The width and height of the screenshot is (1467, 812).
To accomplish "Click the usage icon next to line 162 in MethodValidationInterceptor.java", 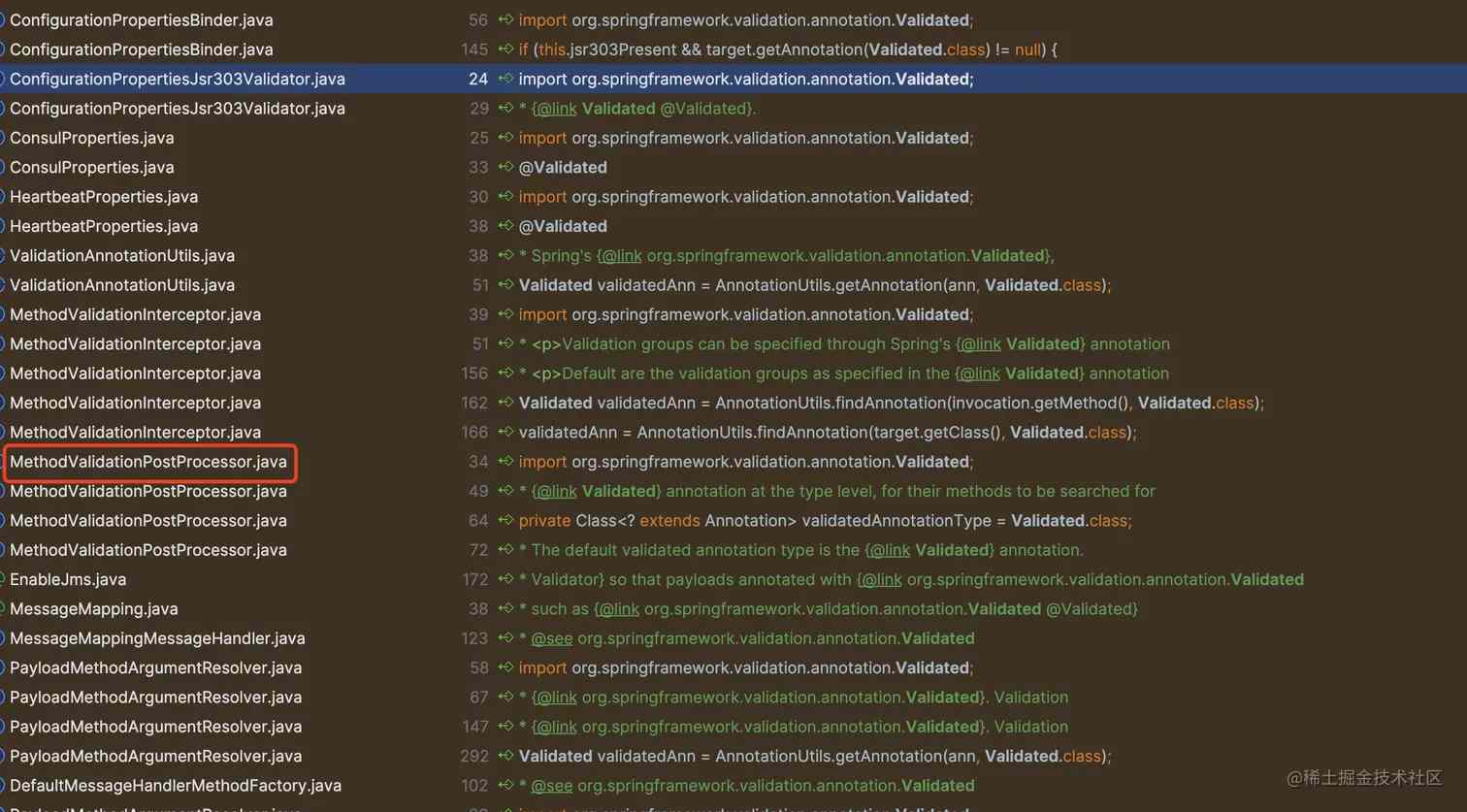I will click(x=505, y=402).
